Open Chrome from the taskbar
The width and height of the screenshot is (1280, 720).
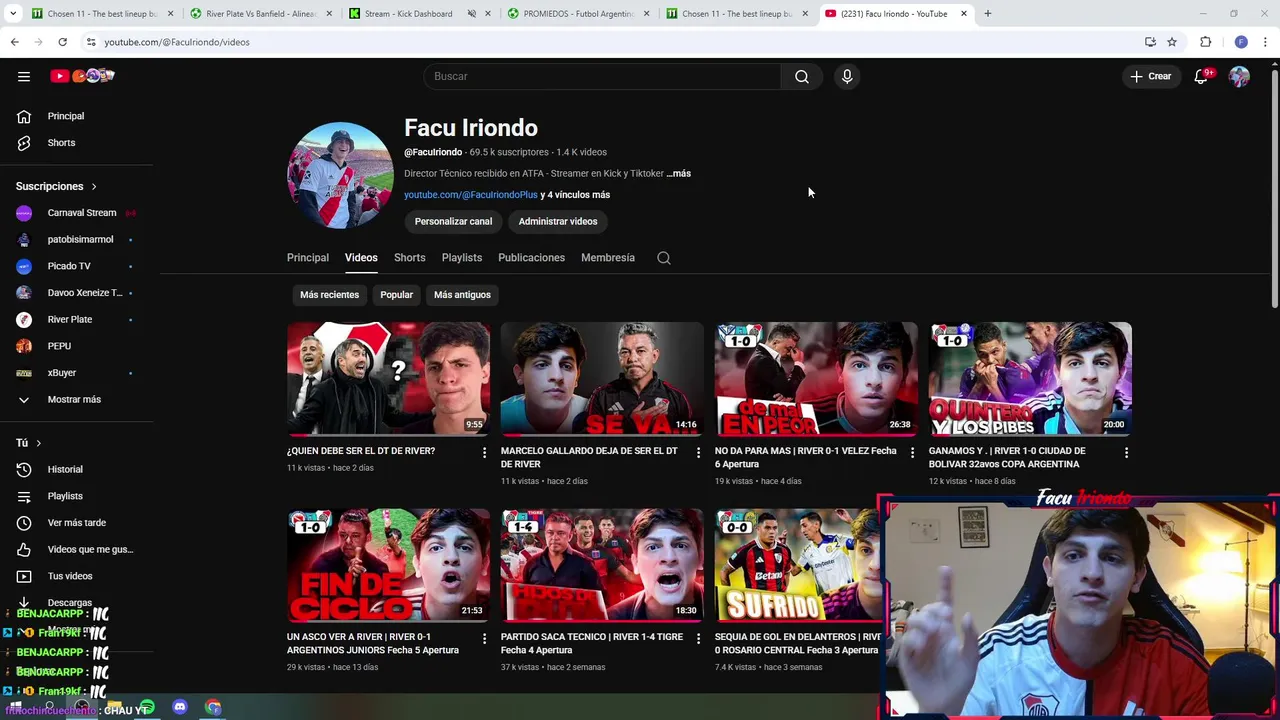[x=213, y=707]
